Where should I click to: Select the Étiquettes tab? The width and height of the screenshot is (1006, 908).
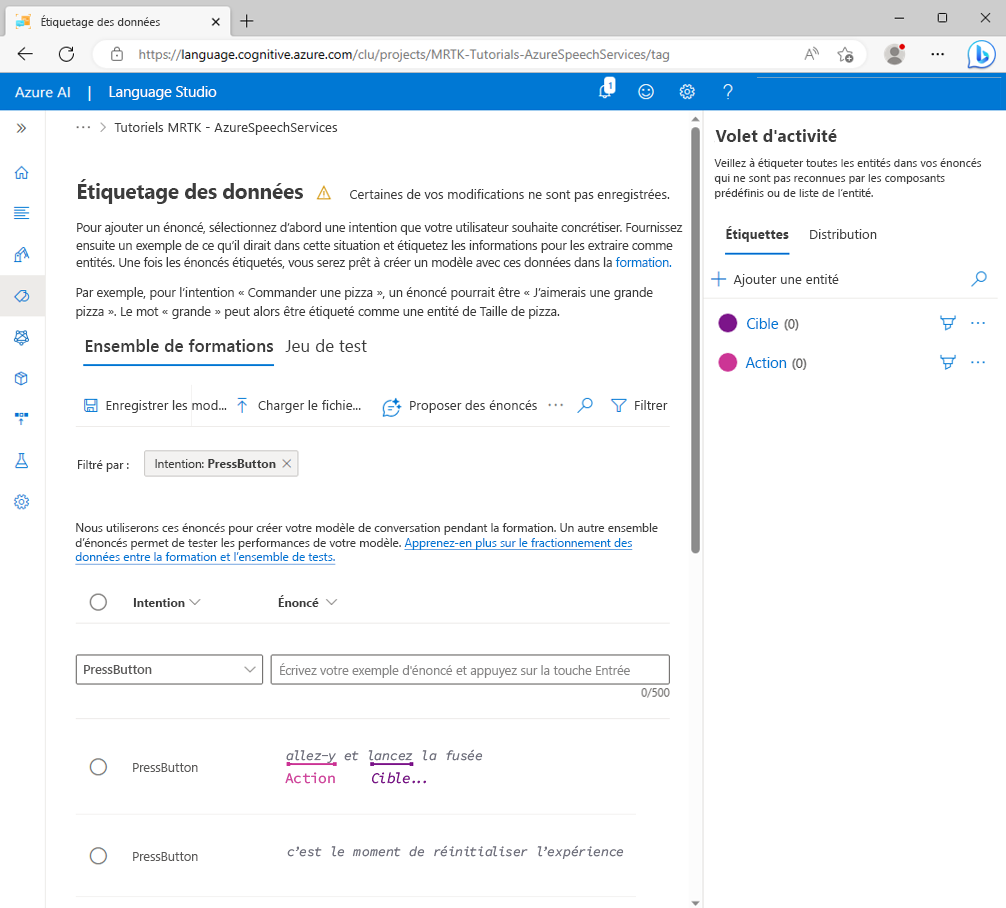click(757, 234)
